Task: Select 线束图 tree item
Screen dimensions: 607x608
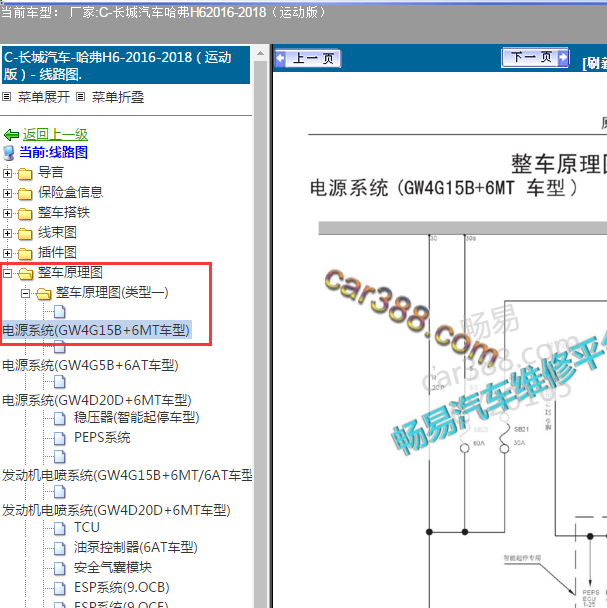Action: point(57,233)
